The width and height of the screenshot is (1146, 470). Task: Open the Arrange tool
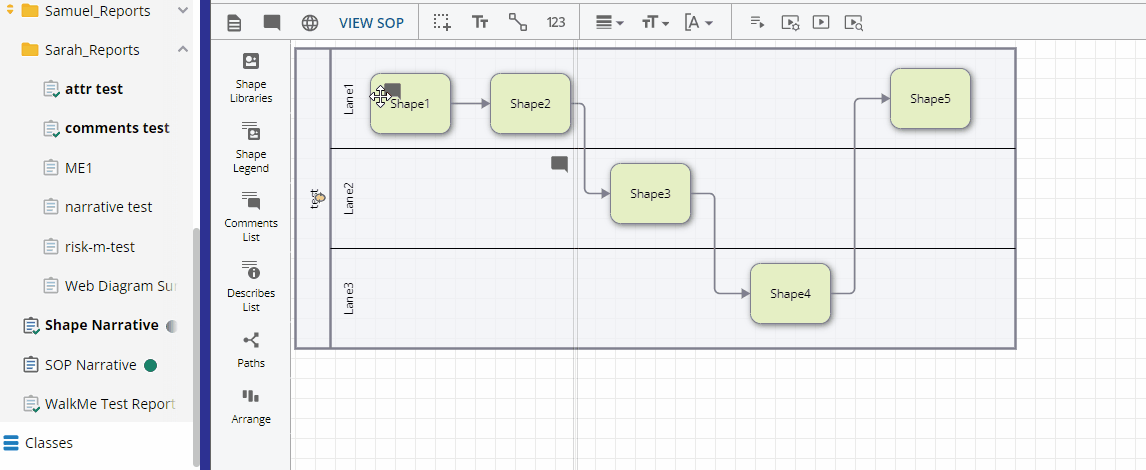pyautogui.click(x=251, y=405)
